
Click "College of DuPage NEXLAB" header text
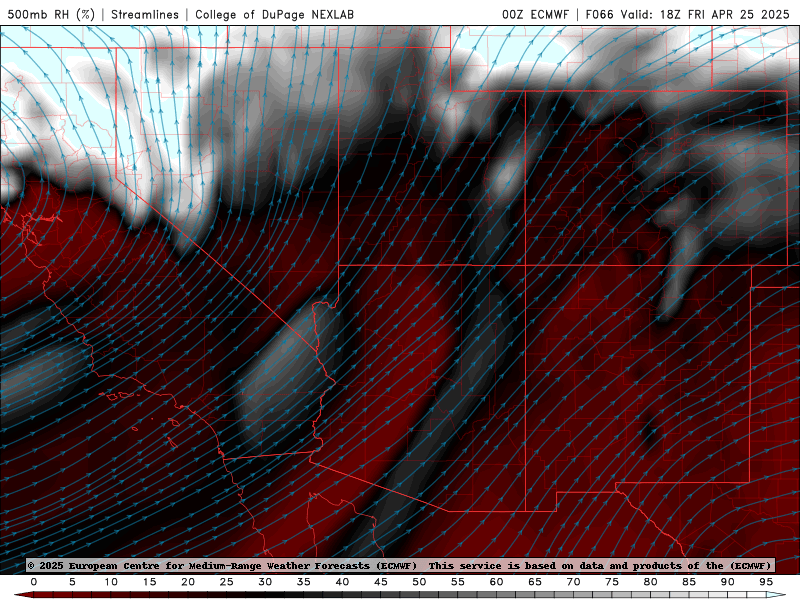coord(274,14)
